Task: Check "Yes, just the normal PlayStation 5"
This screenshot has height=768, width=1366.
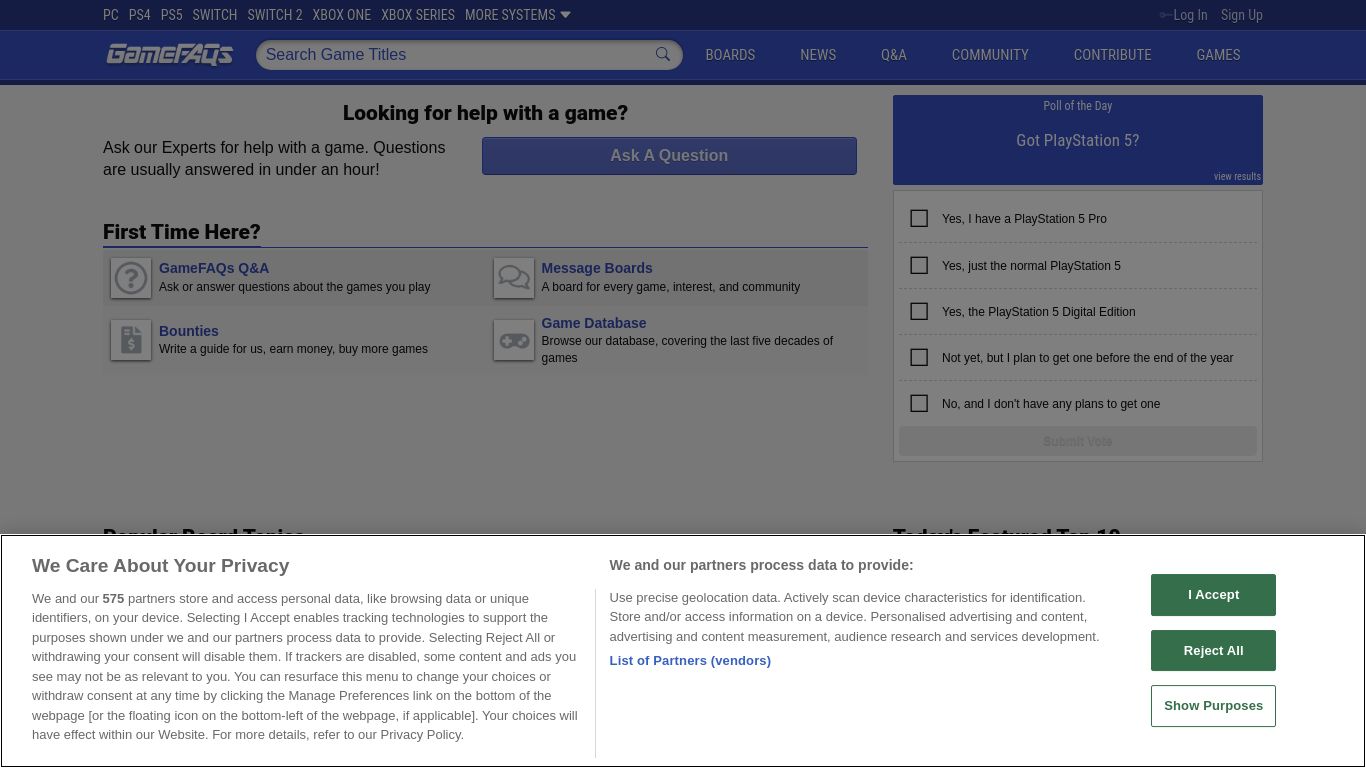Action: [919, 265]
